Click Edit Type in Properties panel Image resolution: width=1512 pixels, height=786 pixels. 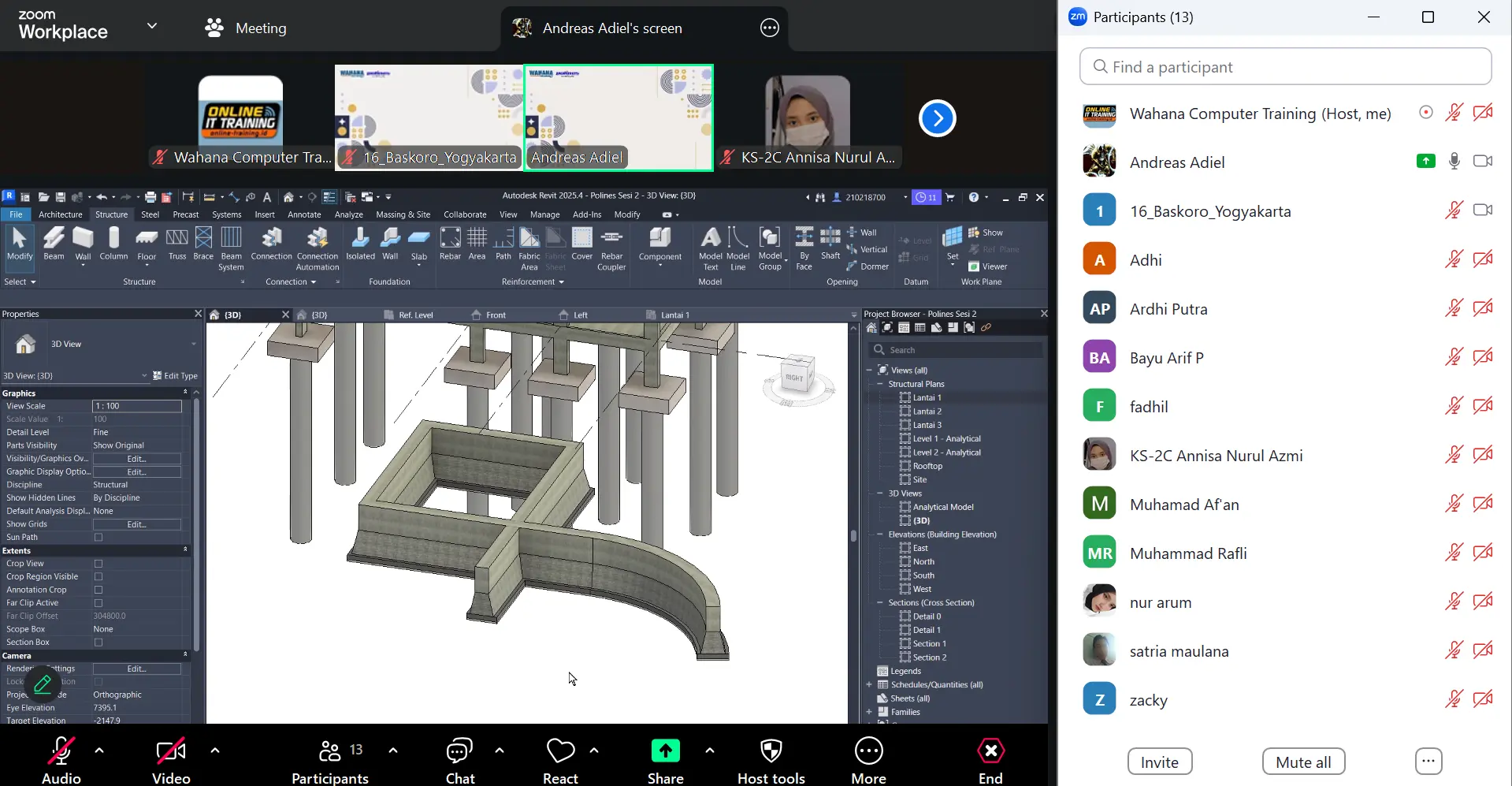[175, 376]
